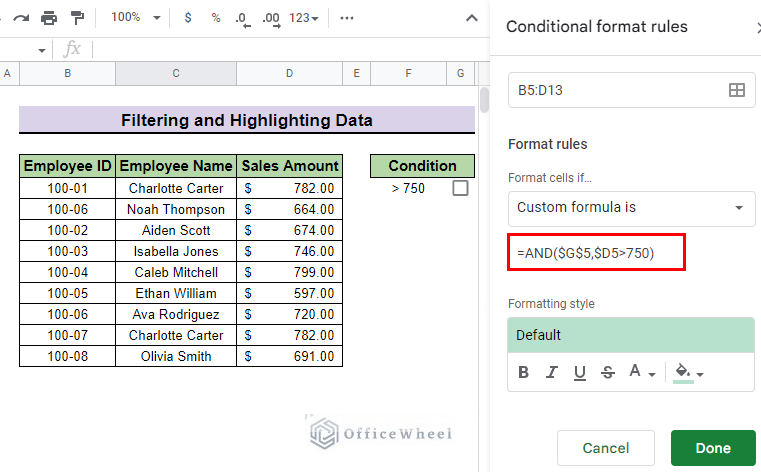Select cell with ID 100-07
Viewport: 761px width, 472px height.
[x=67, y=335]
